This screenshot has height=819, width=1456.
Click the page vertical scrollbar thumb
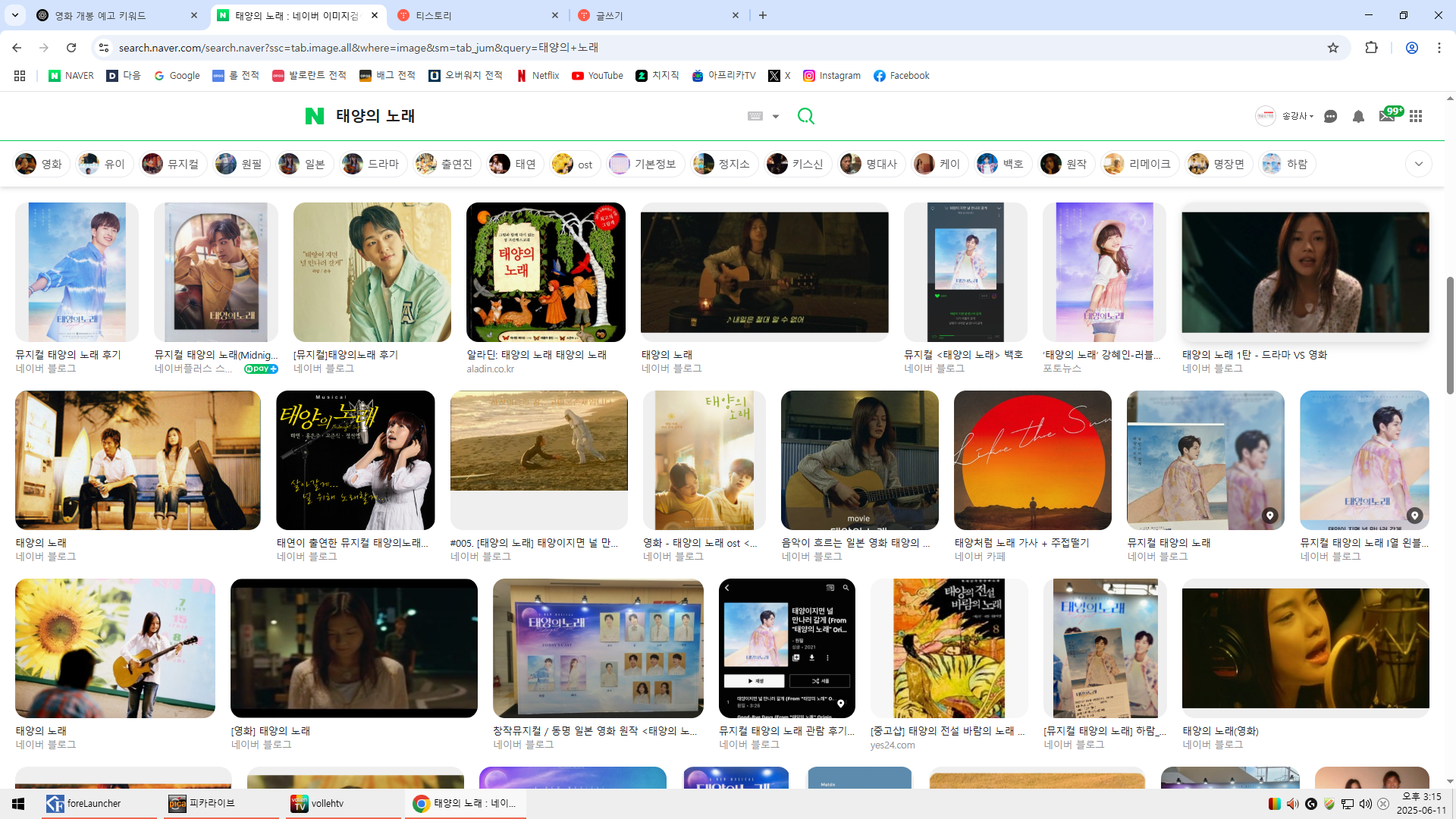[x=1450, y=334]
